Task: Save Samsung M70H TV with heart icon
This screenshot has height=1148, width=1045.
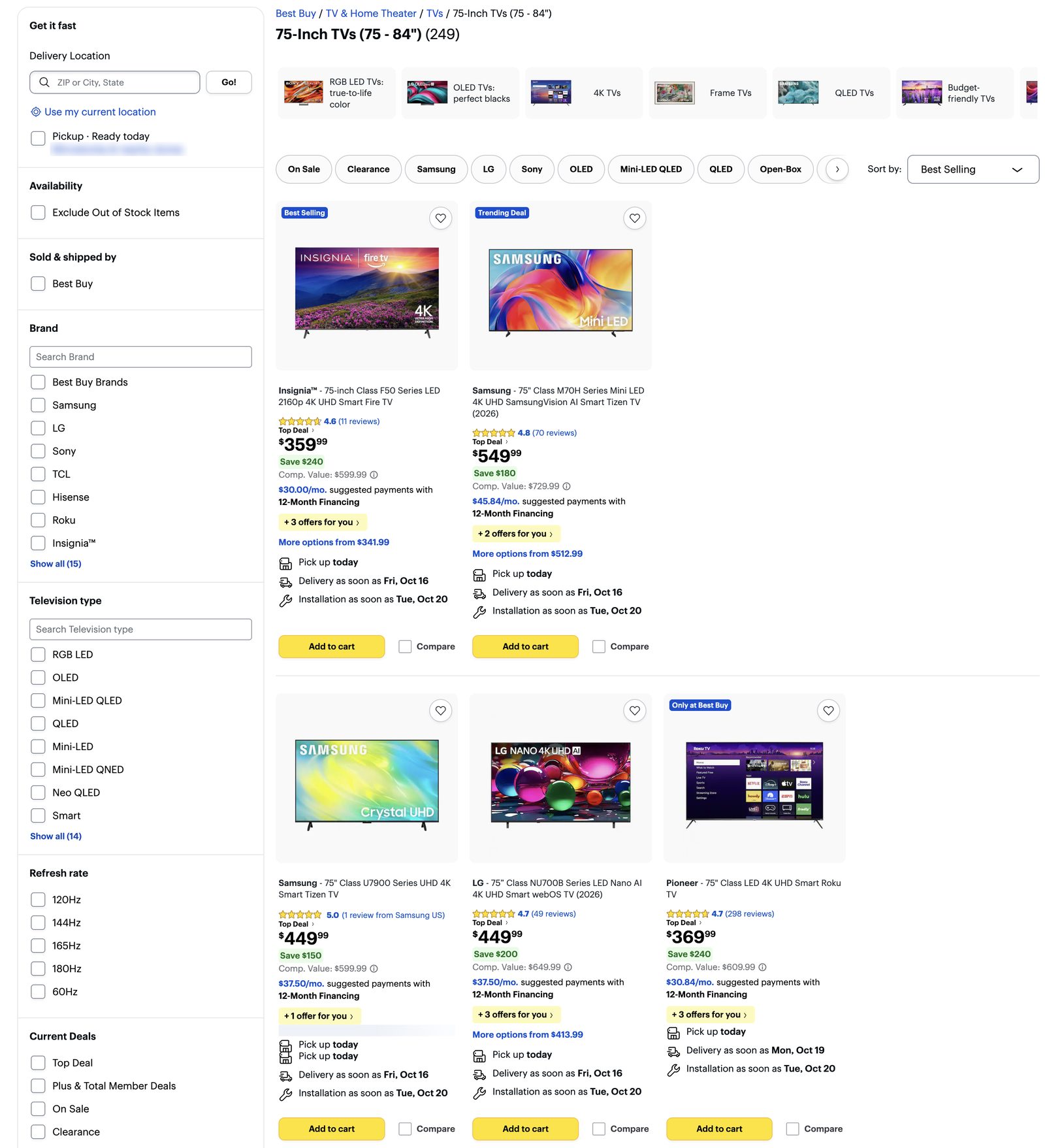Action: coord(635,218)
